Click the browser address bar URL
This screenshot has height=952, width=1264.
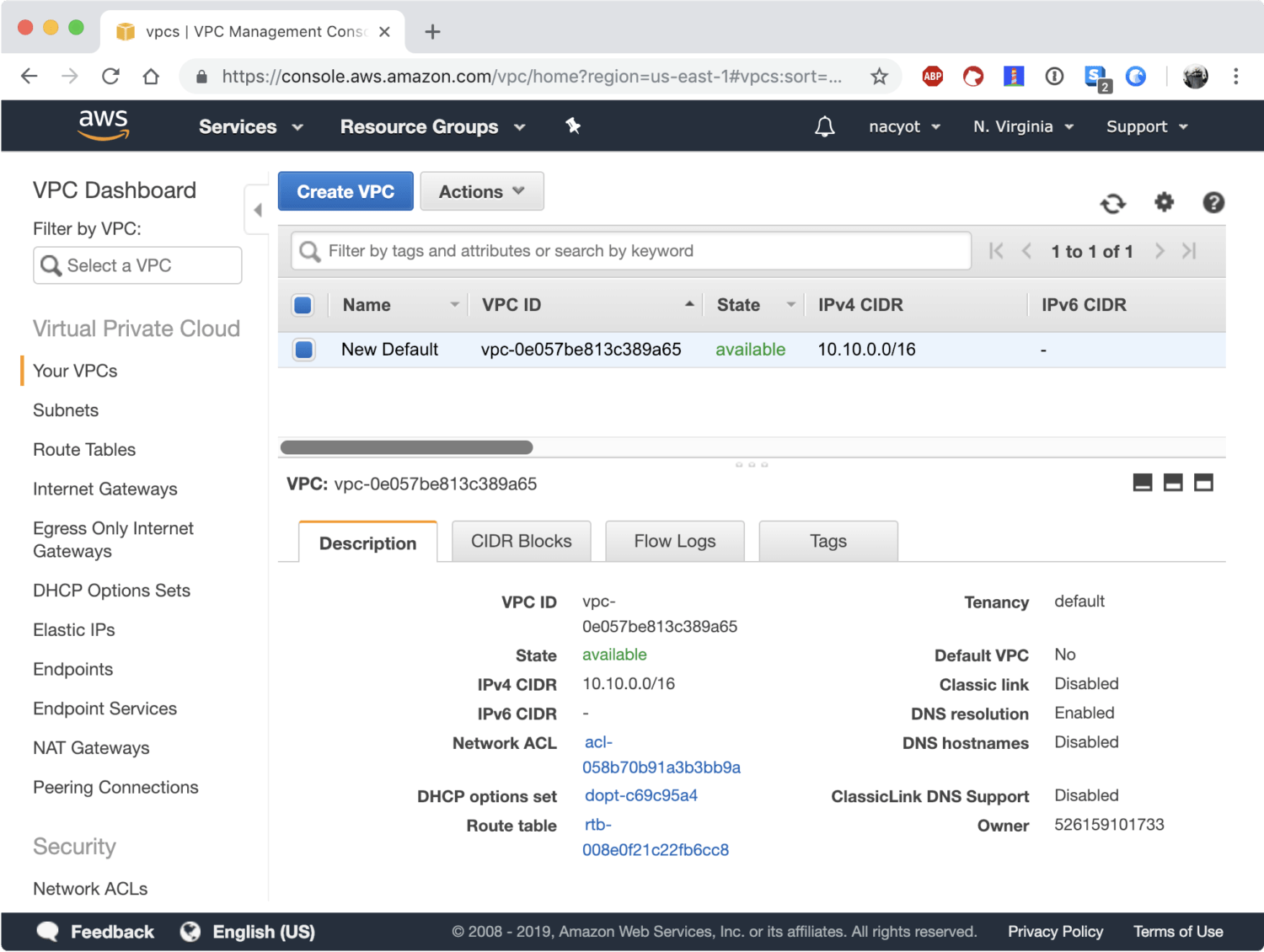pos(532,77)
